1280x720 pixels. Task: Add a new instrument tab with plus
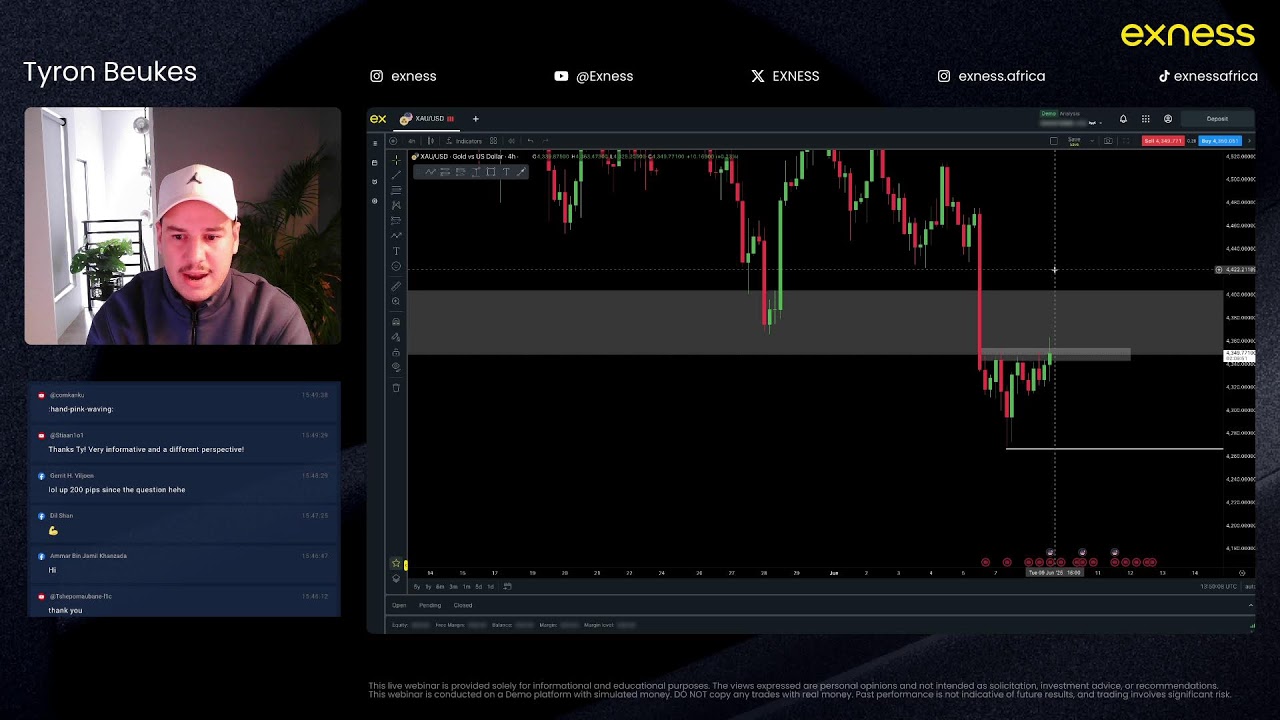pyautogui.click(x=475, y=119)
